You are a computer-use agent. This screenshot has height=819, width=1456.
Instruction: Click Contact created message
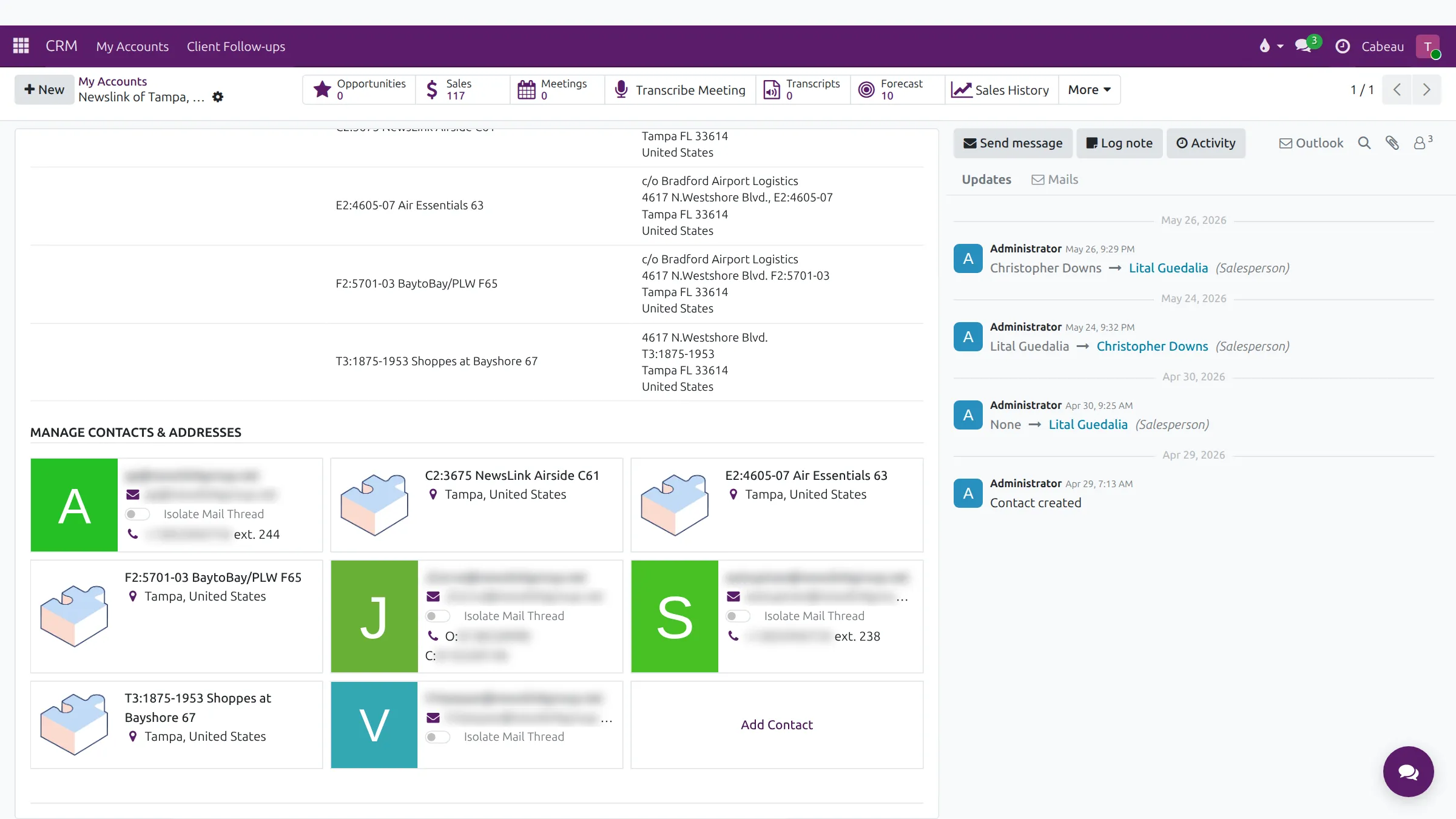[x=1036, y=503]
